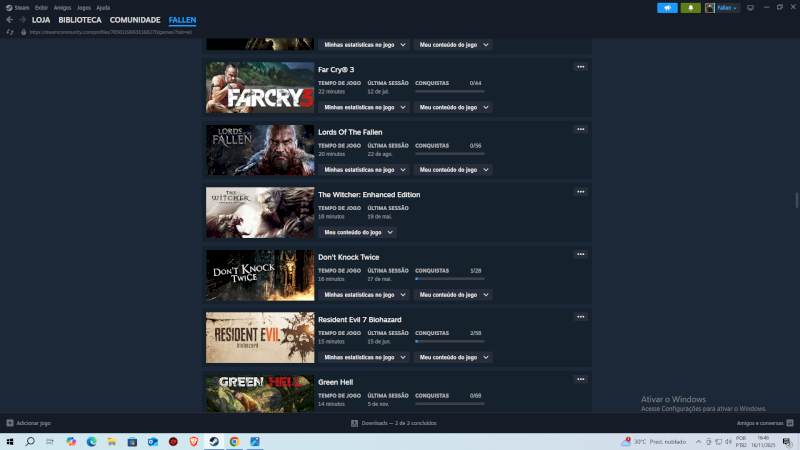Open the three-dot menu for Green Hell
Screen dimensions: 800x450
tap(581, 379)
